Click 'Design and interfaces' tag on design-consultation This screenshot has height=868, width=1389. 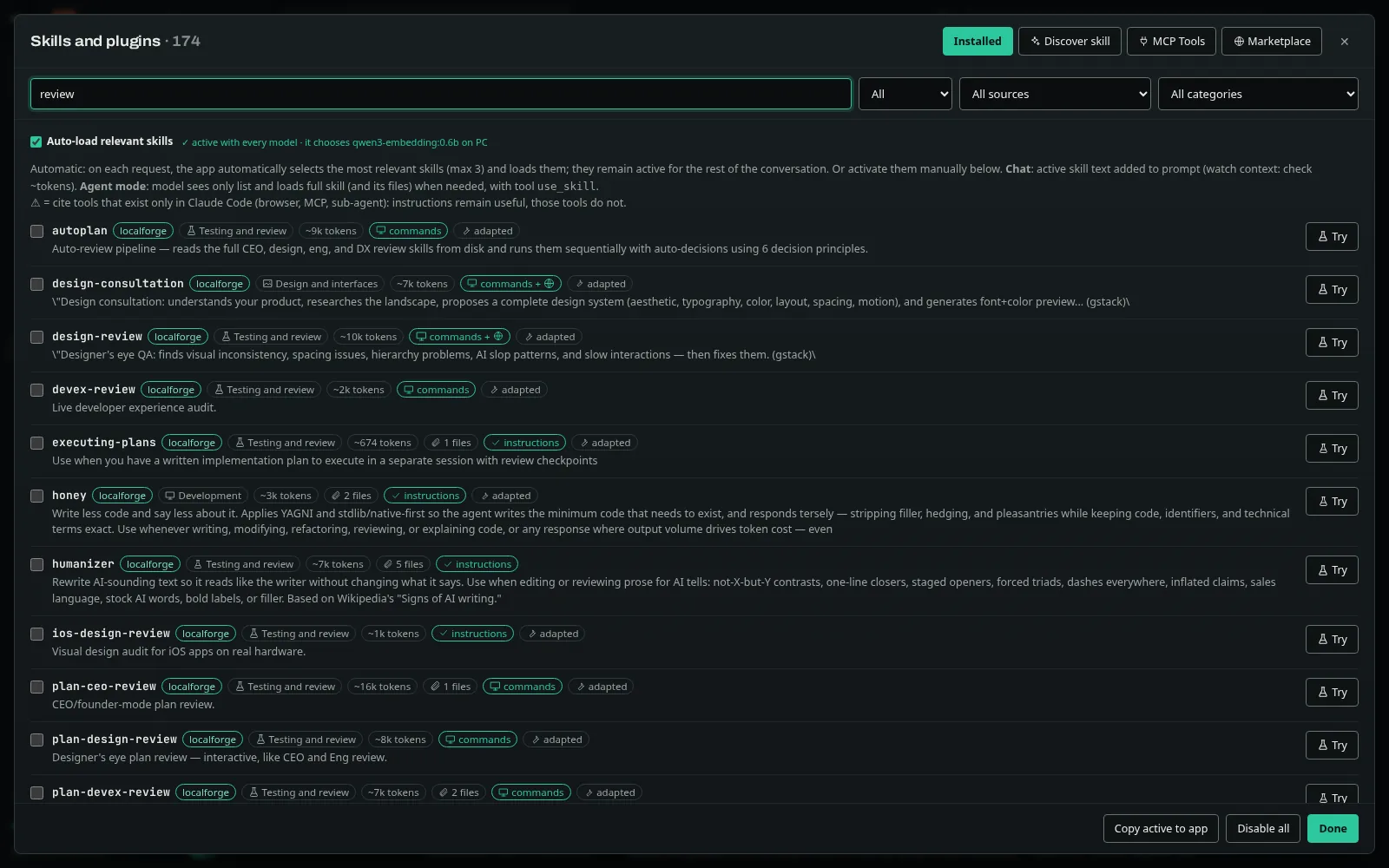pos(320,284)
